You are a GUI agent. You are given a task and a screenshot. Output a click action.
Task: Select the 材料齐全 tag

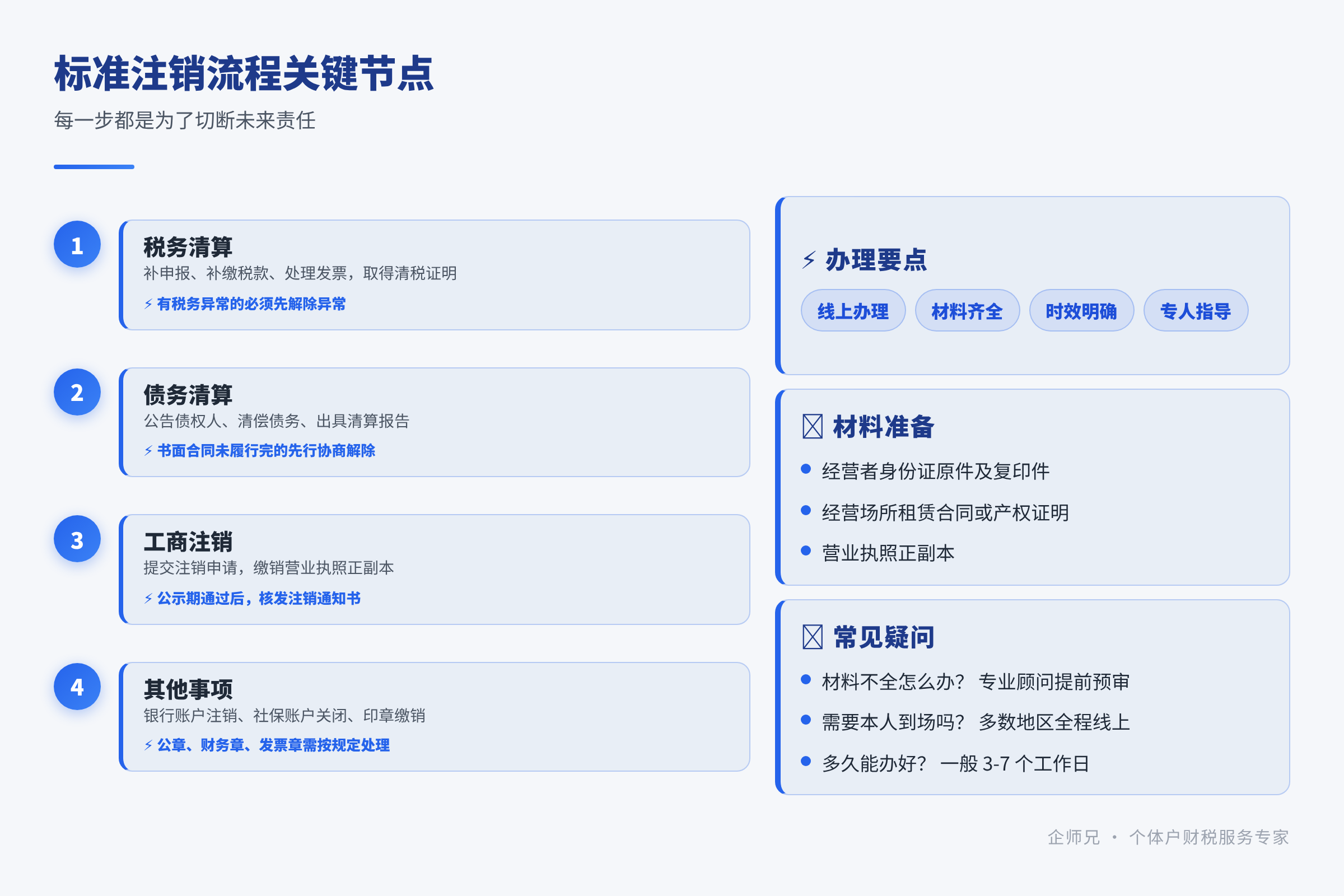pyautogui.click(x=968, y=311)
